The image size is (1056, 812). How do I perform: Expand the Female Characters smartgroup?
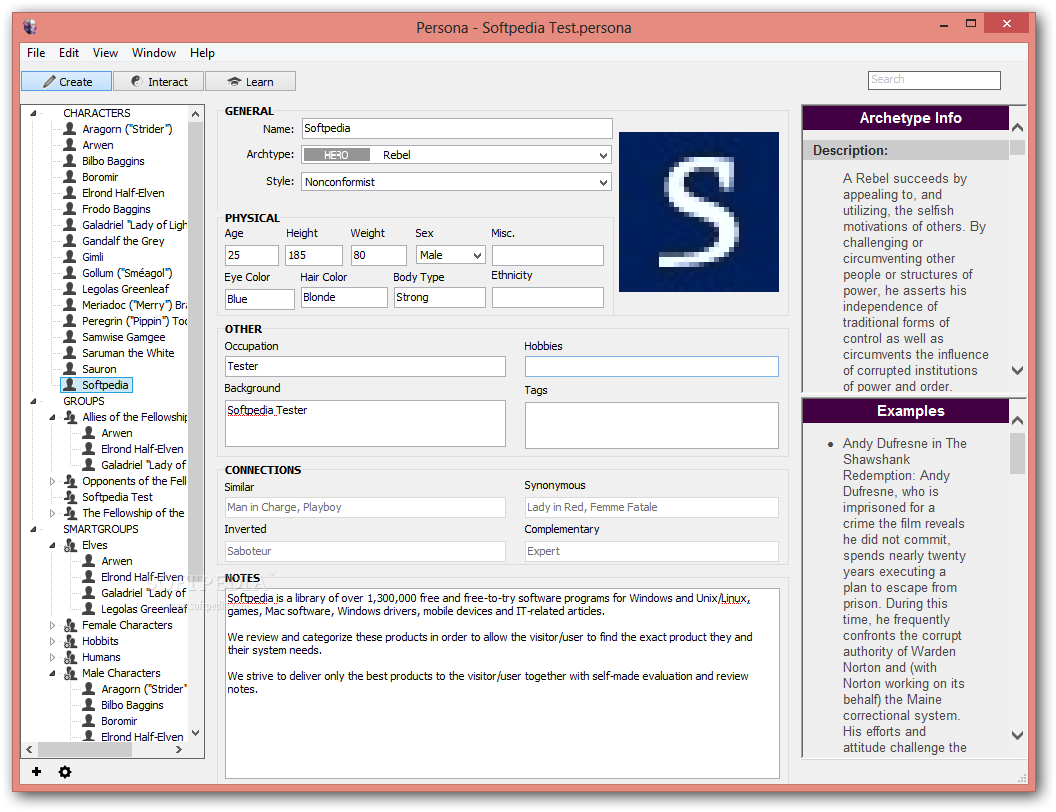[52, 625]
